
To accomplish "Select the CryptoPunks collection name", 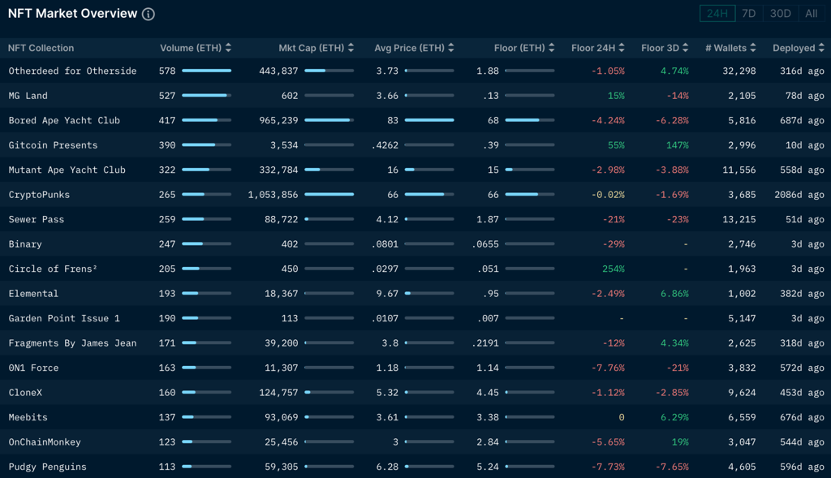I will (x=39, y=194).
